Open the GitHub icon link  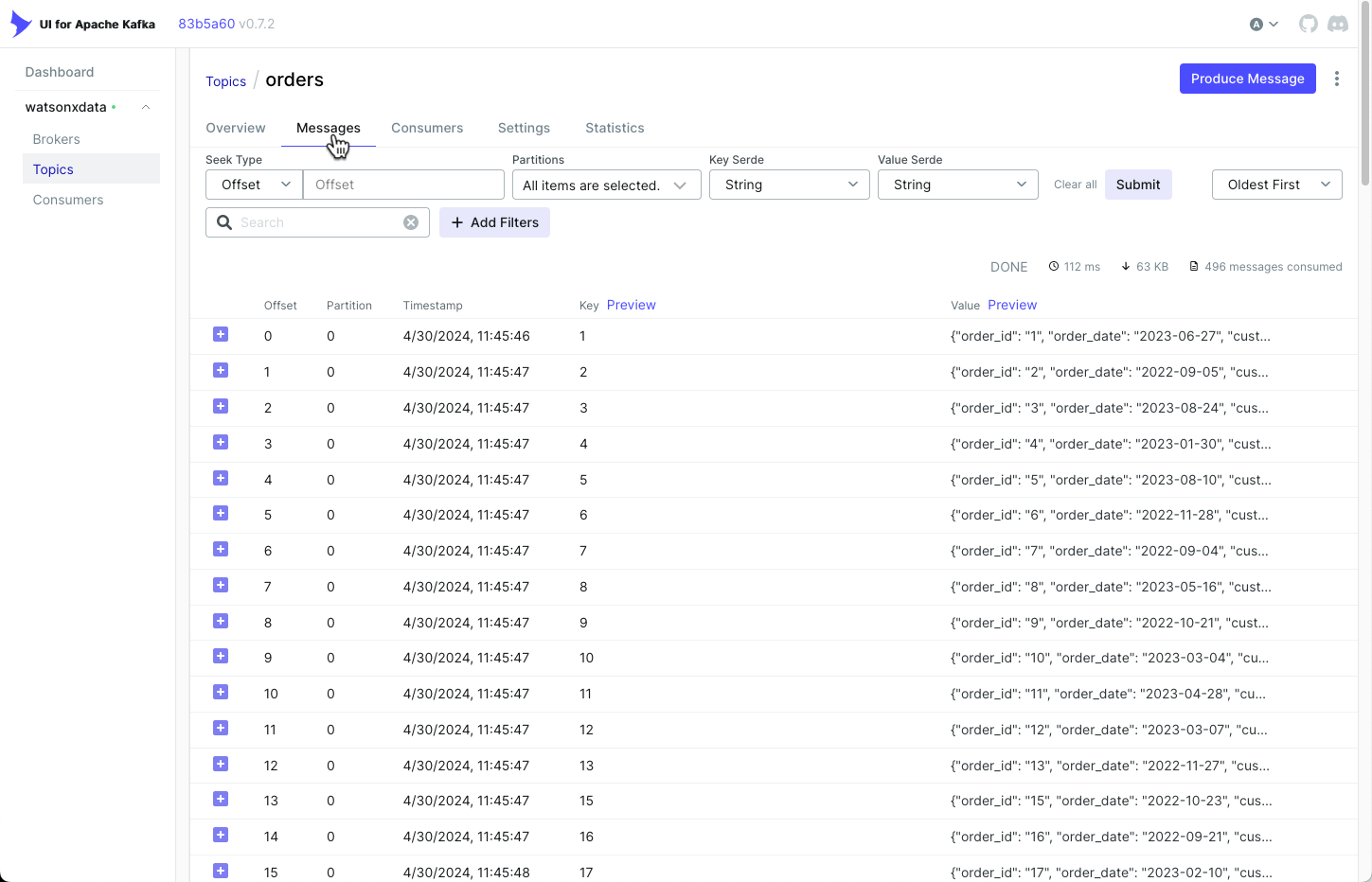(x=1308, y=24)
